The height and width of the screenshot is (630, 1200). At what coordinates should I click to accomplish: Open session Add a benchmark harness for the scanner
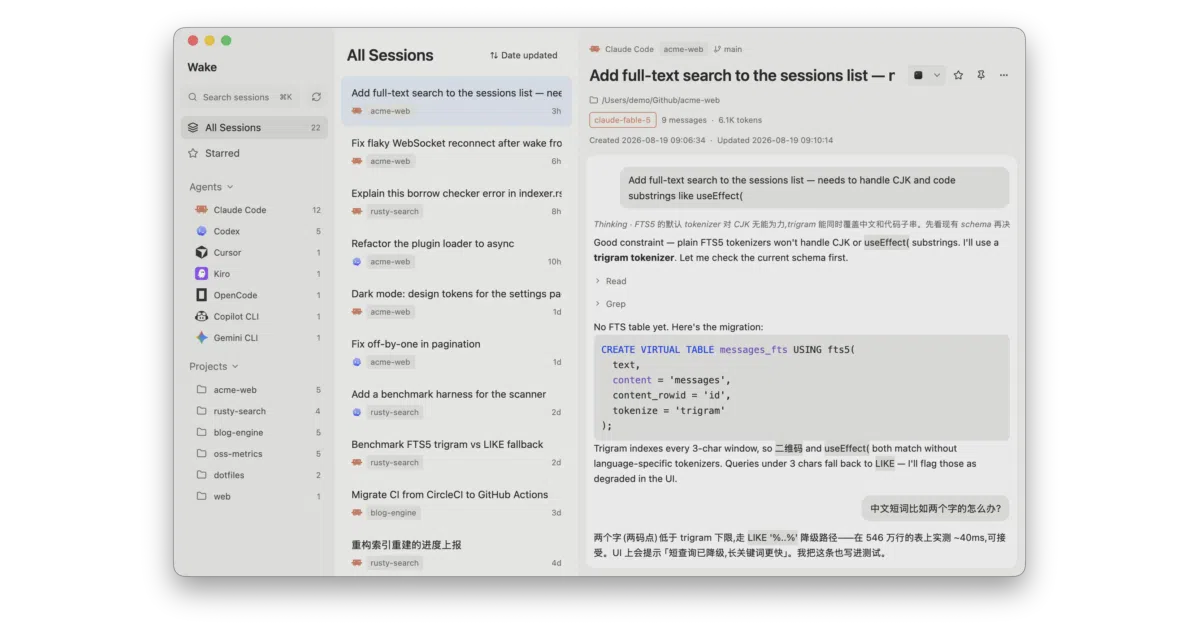456,402
